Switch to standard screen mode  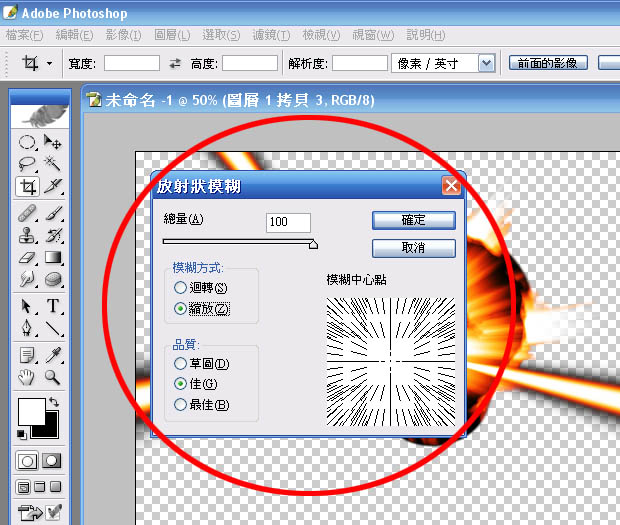(23, 487)
